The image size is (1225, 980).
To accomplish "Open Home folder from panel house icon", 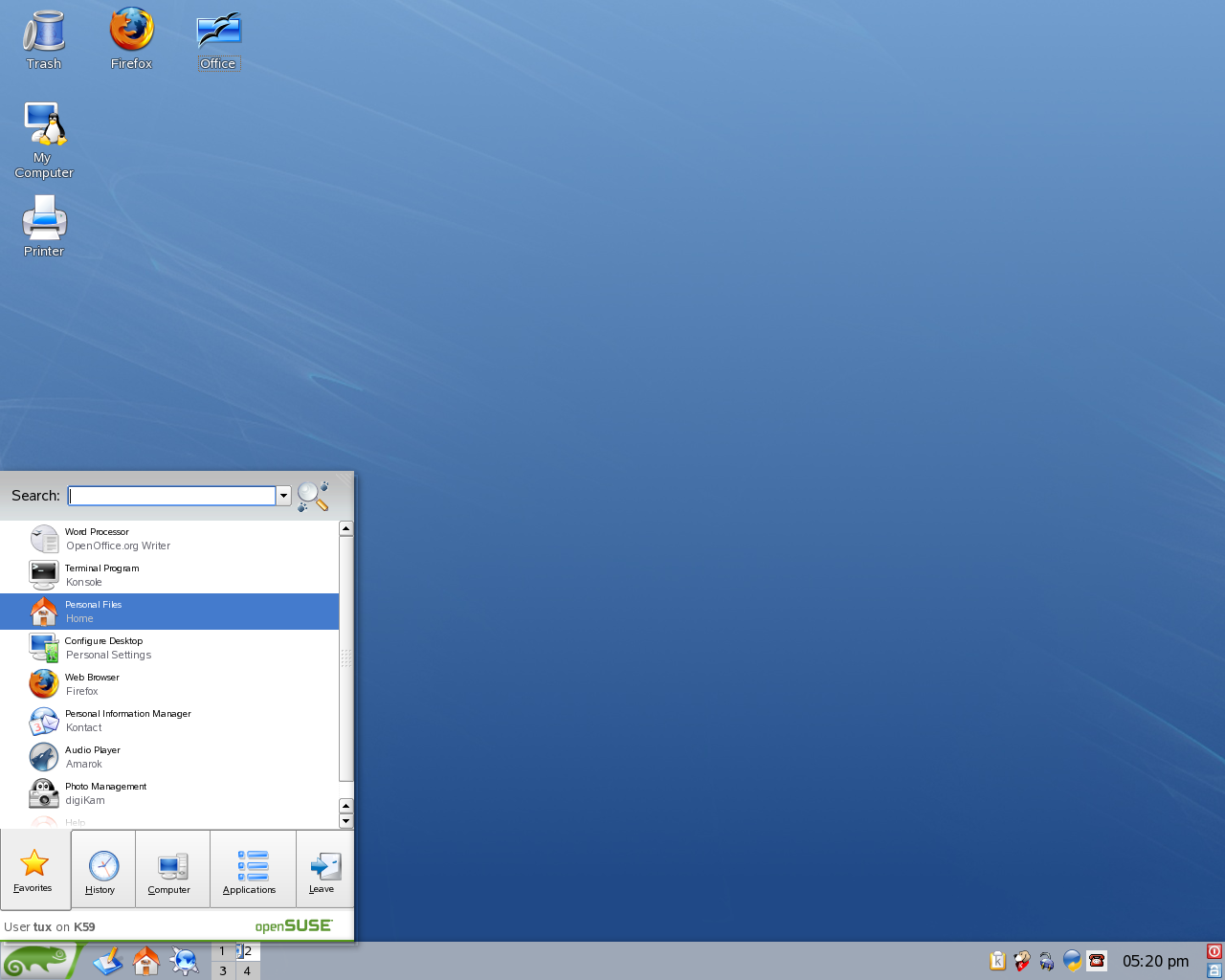I will (146, 961).
